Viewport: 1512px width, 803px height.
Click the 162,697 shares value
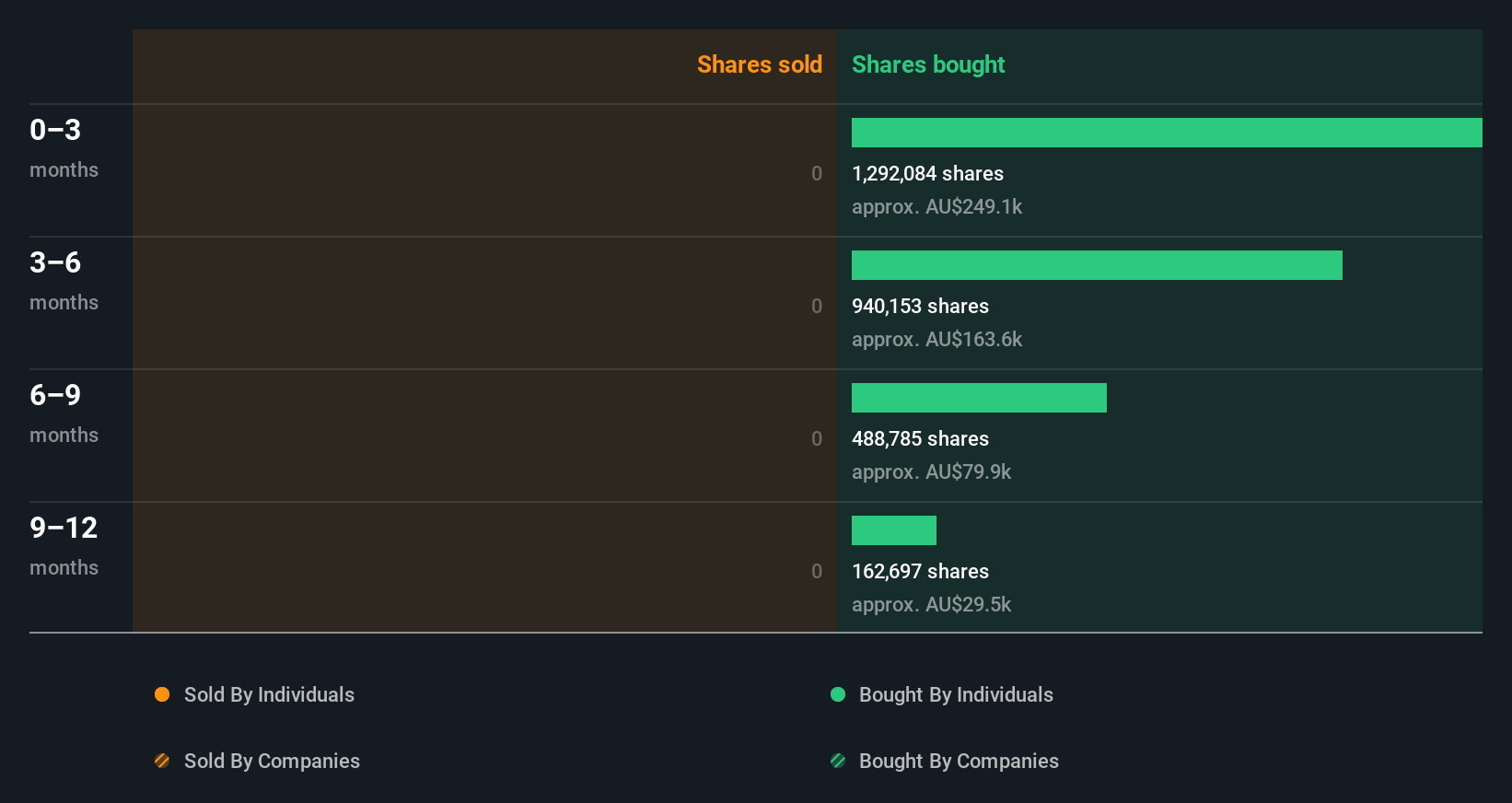point(920,571)
